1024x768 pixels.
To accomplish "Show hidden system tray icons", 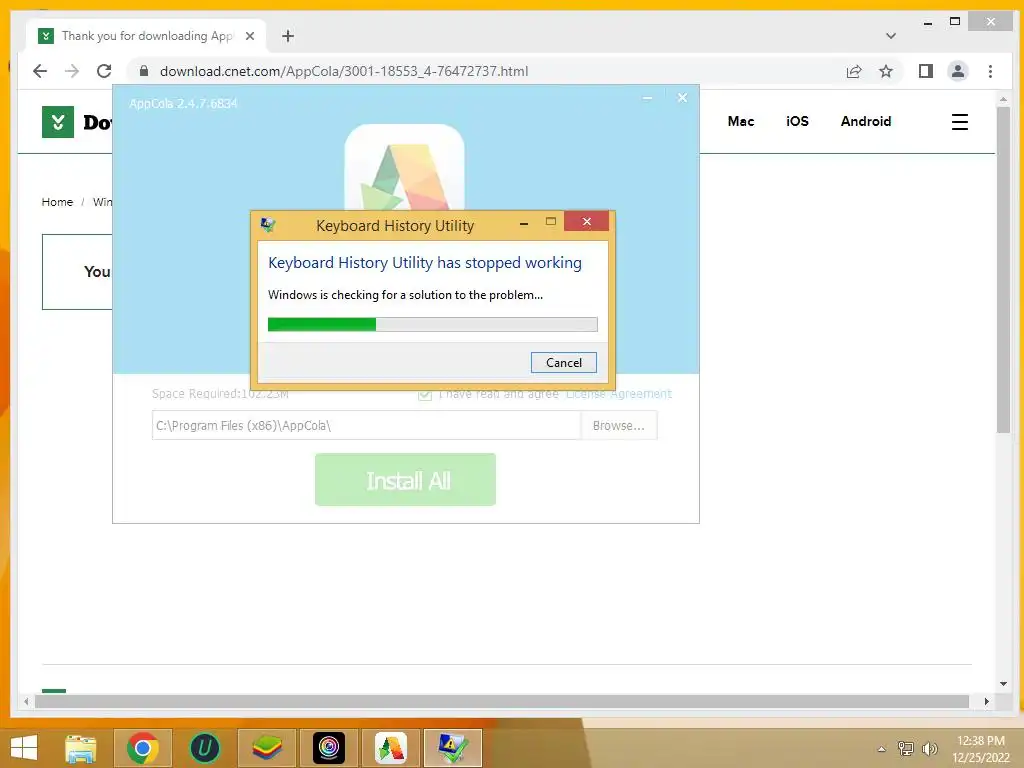I will click(882, 749).
